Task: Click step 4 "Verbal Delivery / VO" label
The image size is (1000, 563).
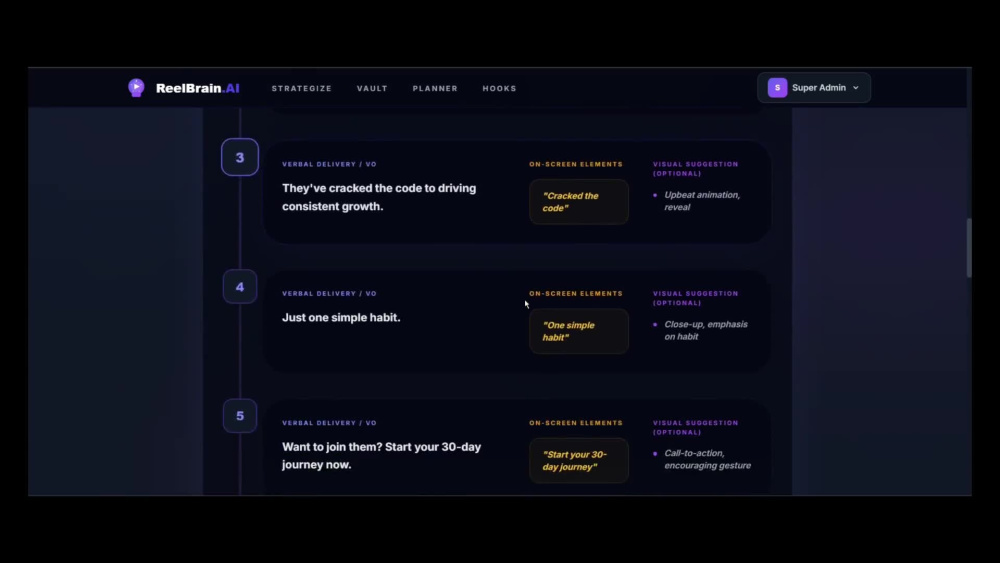Action: (x=329, y=293)
